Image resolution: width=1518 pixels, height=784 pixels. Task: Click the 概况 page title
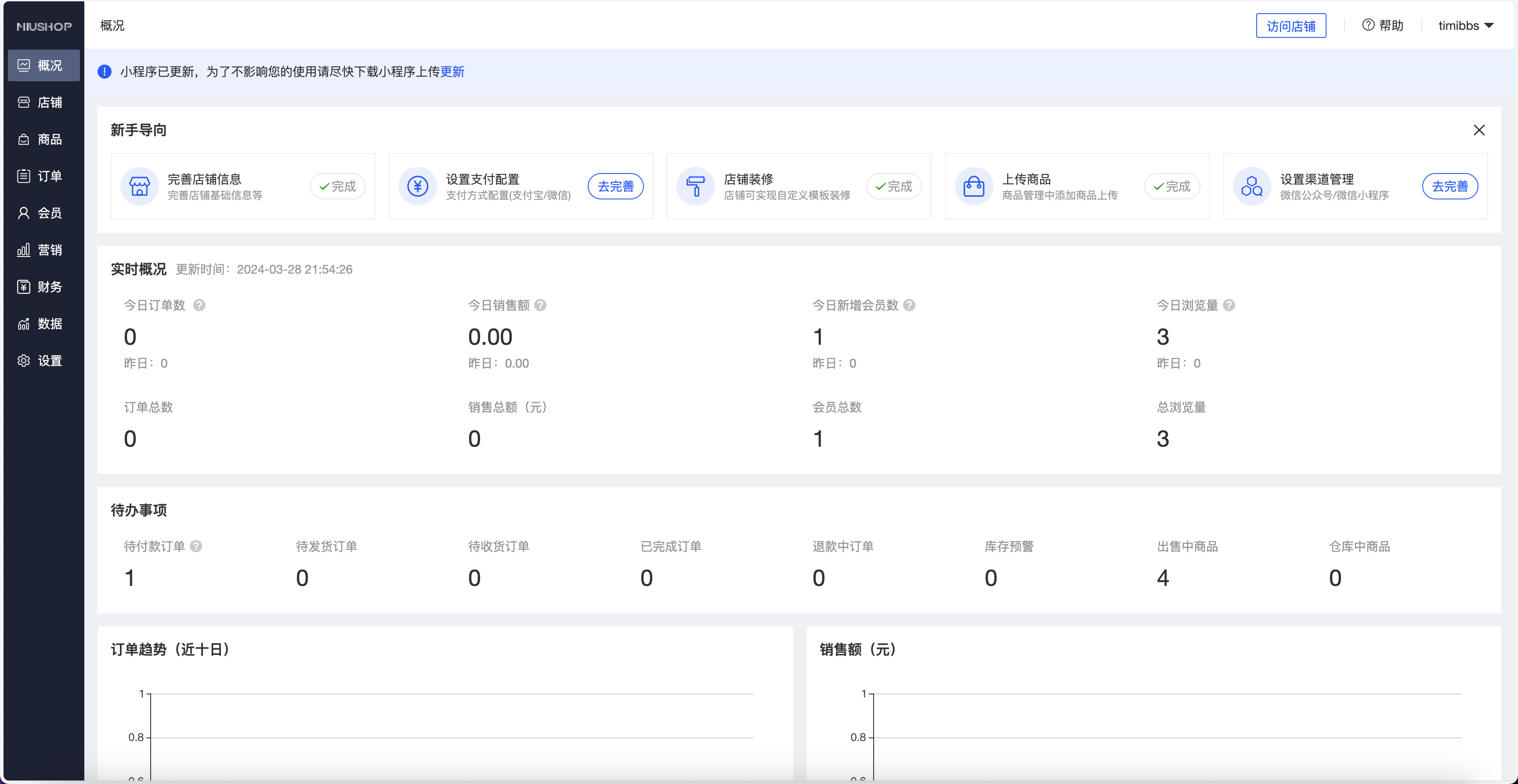click(x=112, y=25)
